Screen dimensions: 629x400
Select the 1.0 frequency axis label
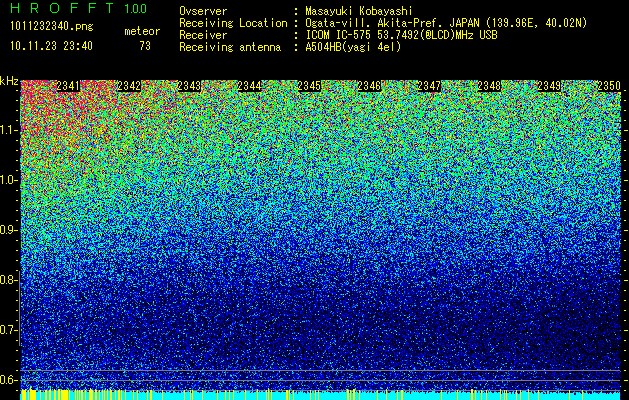pyautogui.click(x=8, y=180)
